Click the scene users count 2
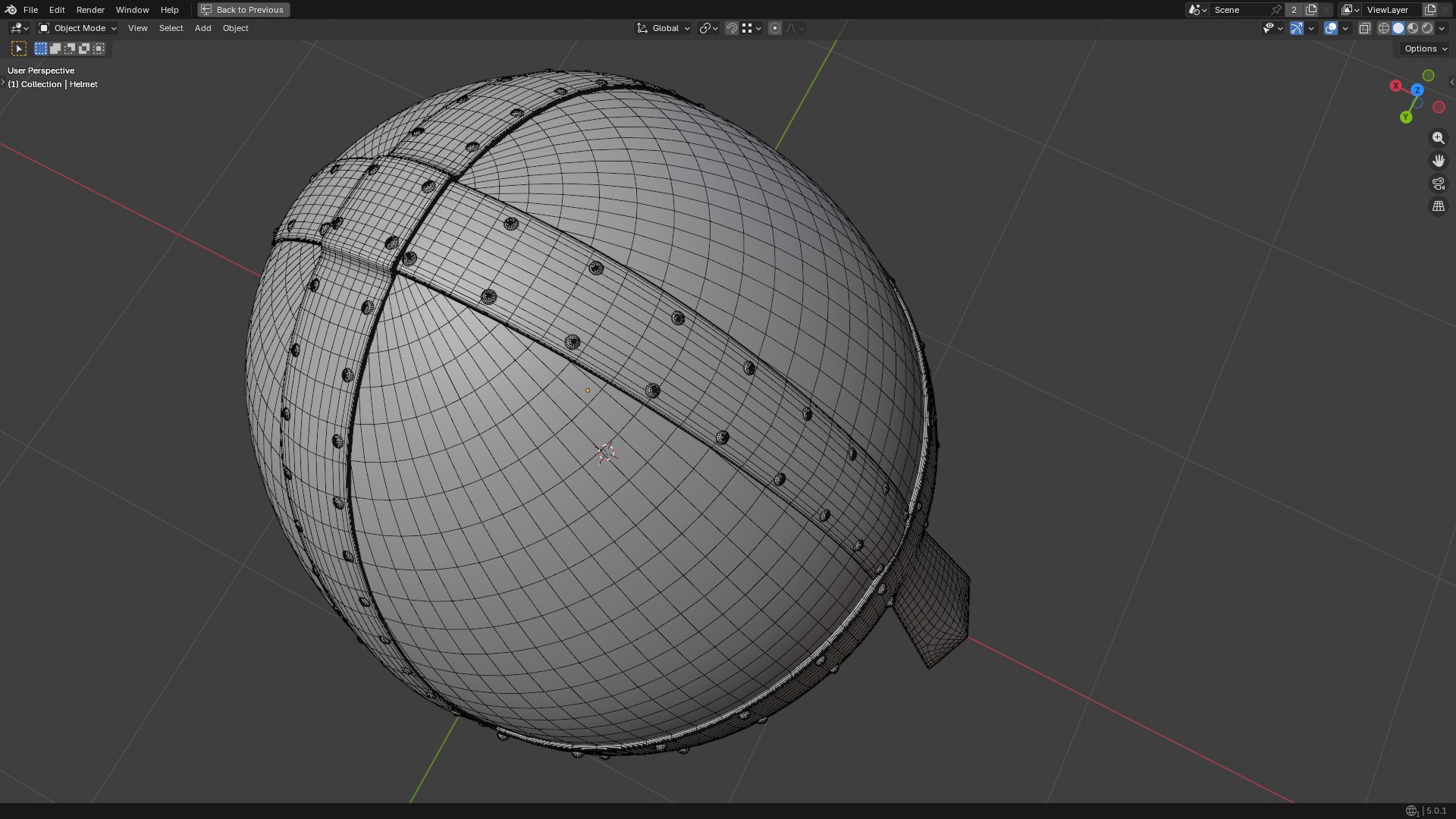Image resolution: width=1456 pixels, height=819 pixels. click(1294, 10)
